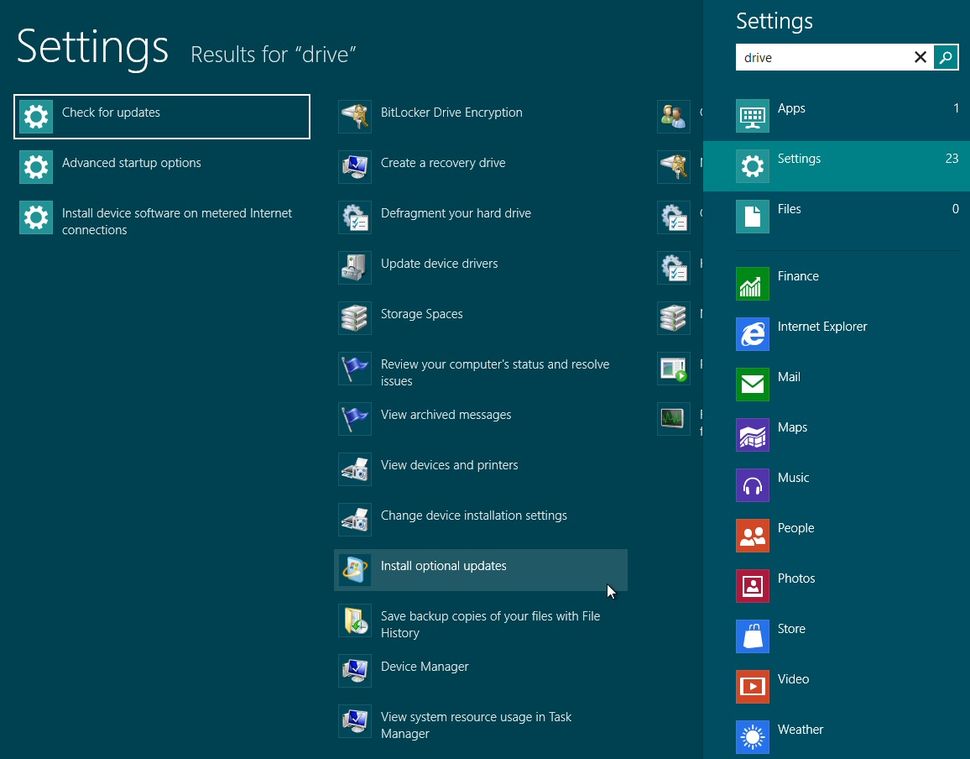970x759 pixels.
Task: Launch Device Manager from results
Action: pyautogui.click(x=424, y=666)
